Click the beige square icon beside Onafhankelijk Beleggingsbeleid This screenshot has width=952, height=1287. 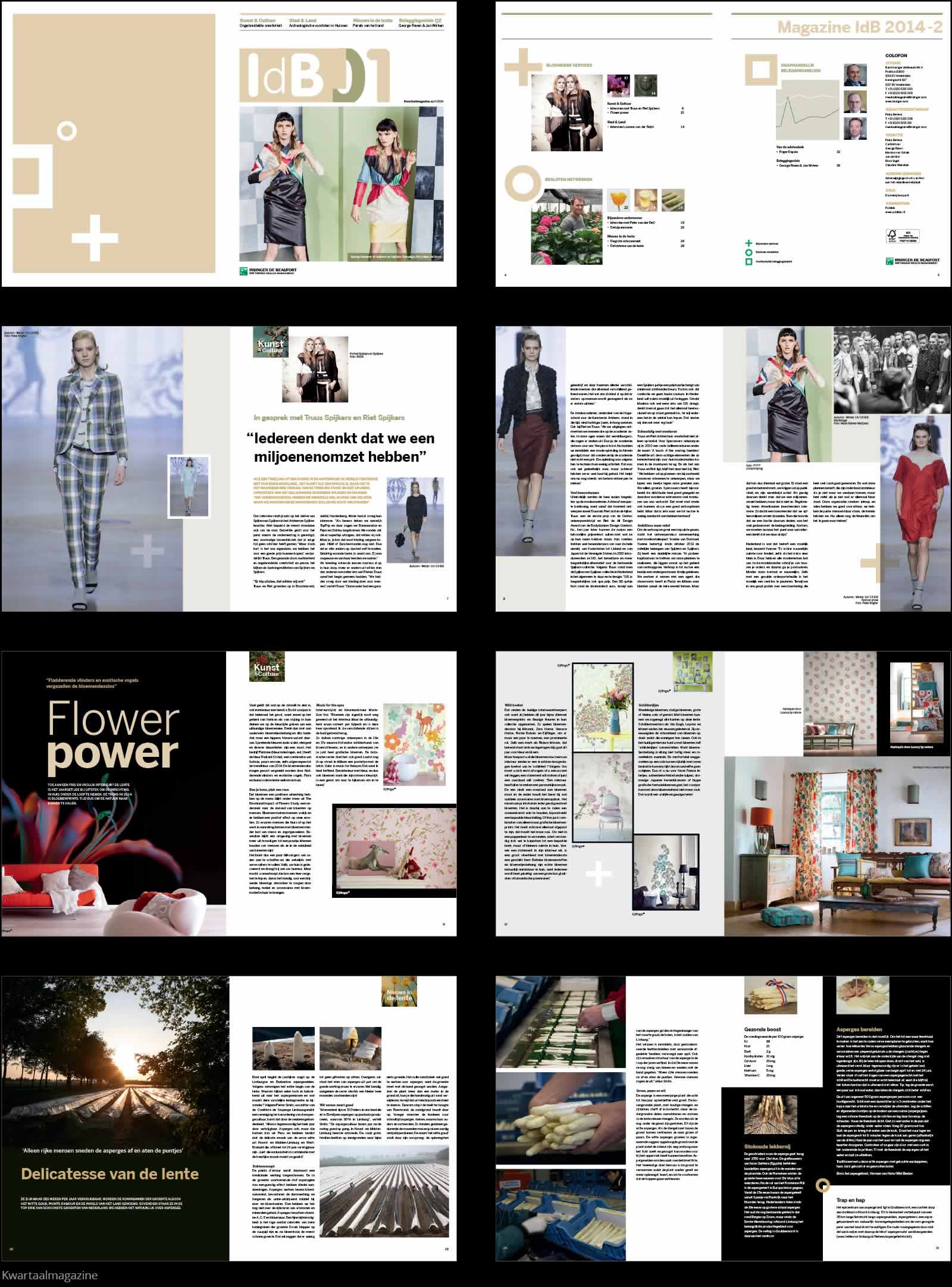760,70
